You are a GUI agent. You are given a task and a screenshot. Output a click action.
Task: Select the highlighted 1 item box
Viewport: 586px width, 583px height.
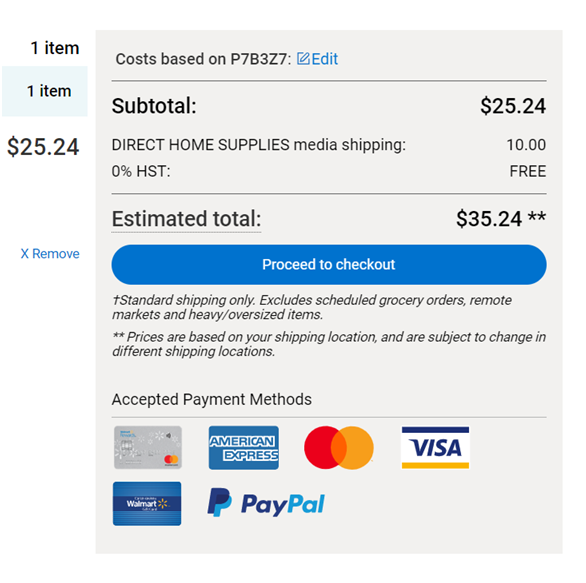point(45,91)
